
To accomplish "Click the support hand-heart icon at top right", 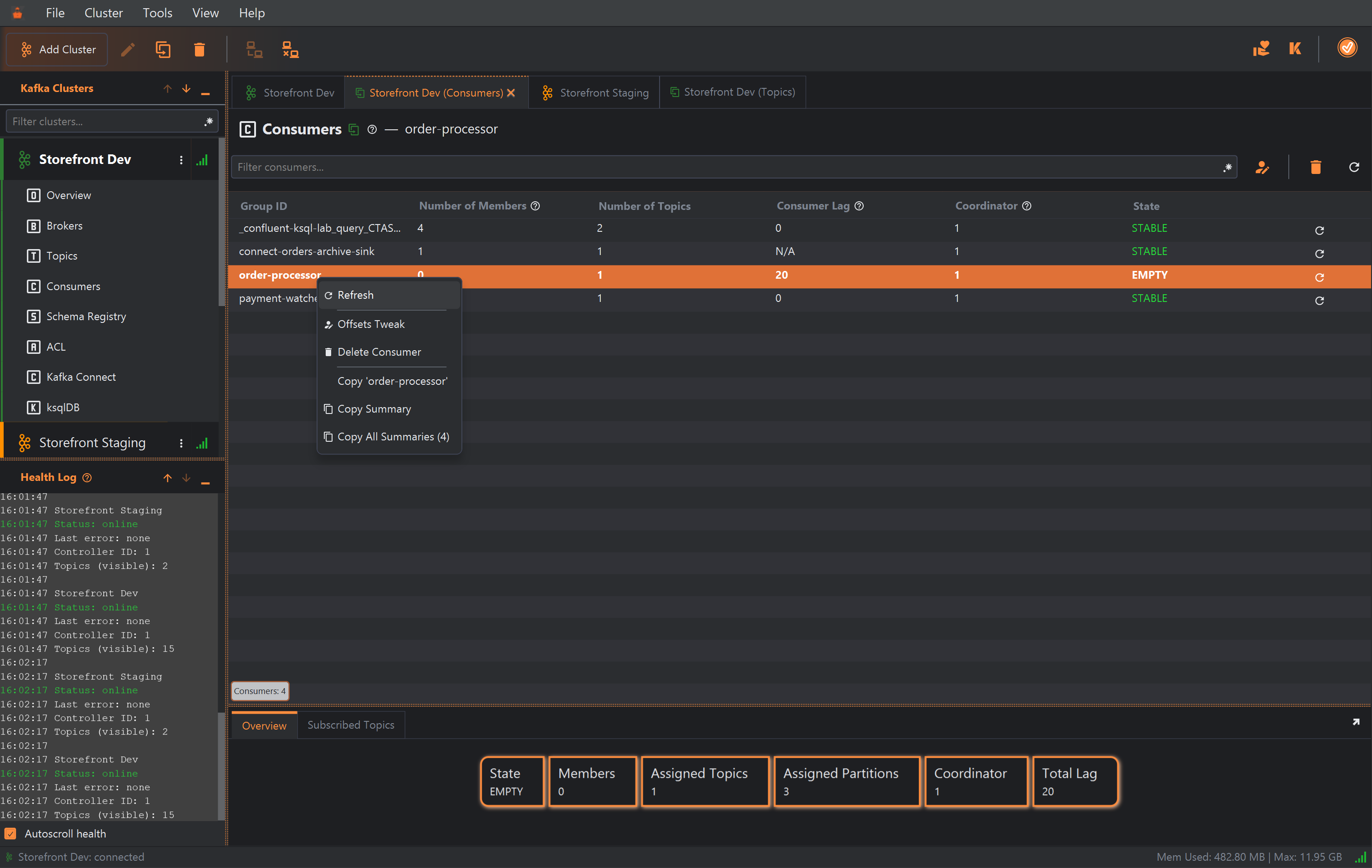I will point(1260,48).
